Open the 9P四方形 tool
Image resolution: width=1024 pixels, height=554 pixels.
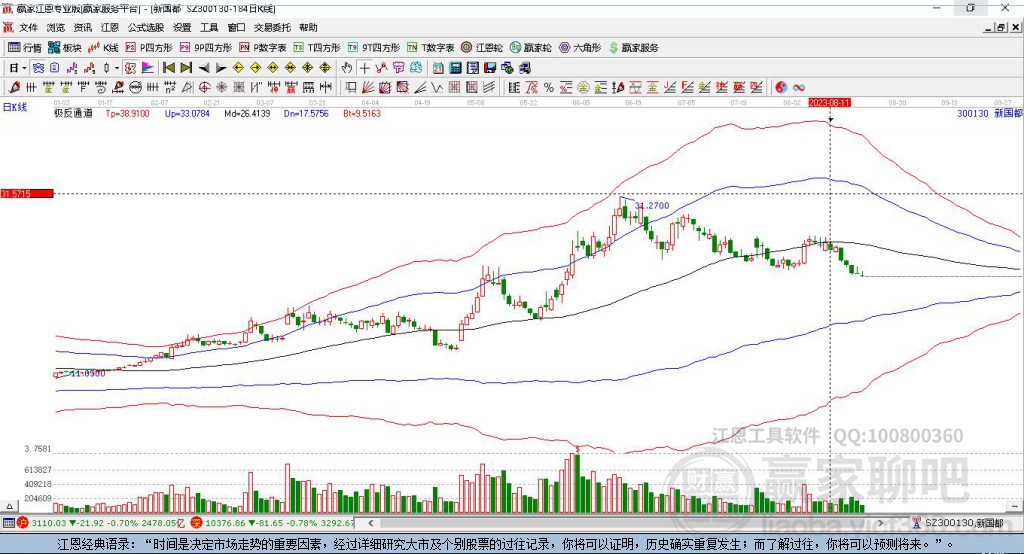206,48
